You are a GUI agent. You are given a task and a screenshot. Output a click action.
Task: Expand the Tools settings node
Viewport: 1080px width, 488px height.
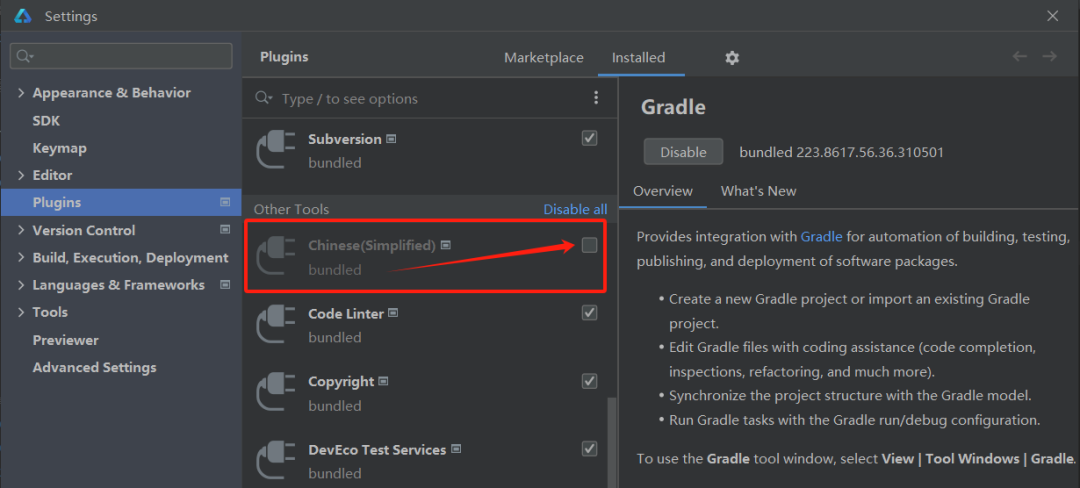coord(21,312)
